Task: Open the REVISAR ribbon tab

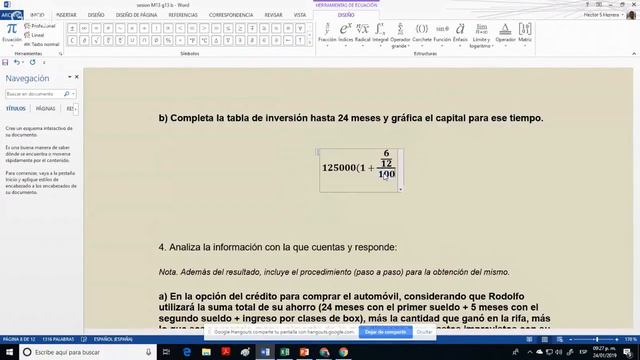Action: pos(273,15)
